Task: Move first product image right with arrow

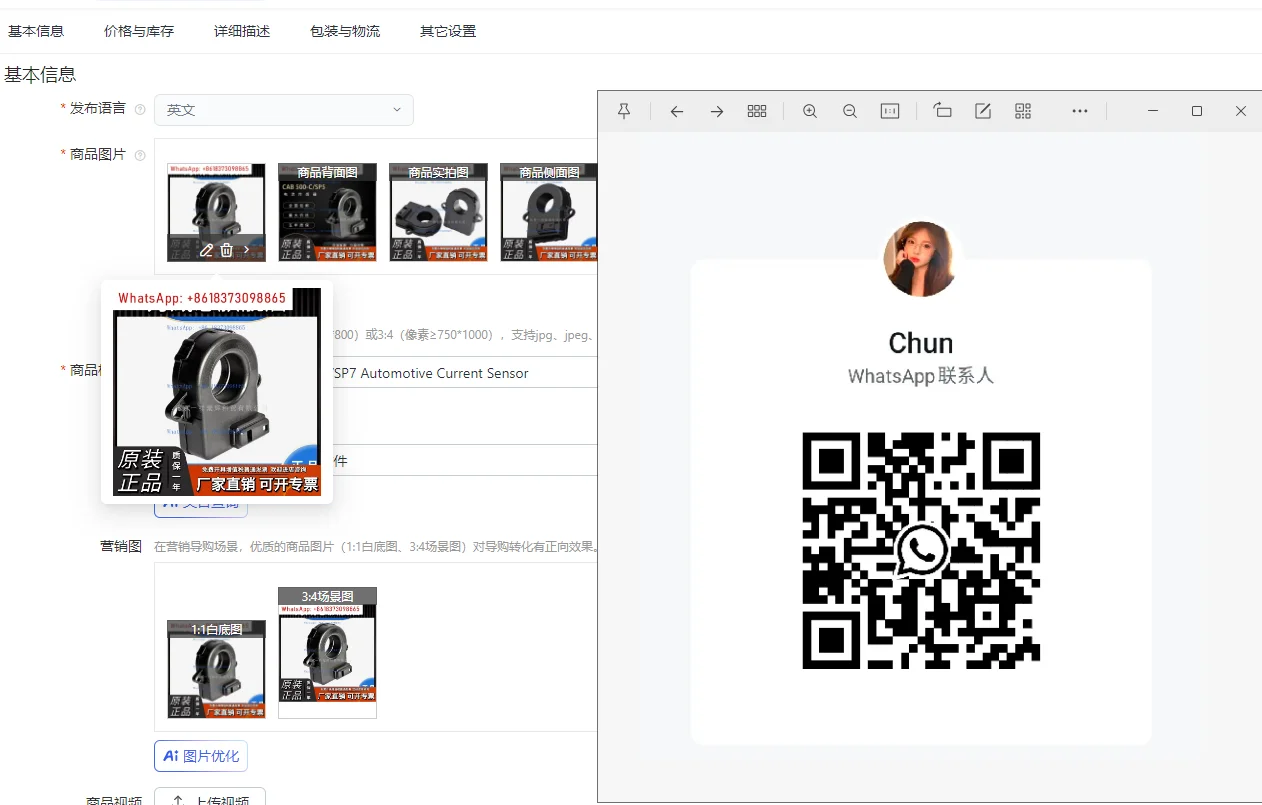Action: pos(247,250)
